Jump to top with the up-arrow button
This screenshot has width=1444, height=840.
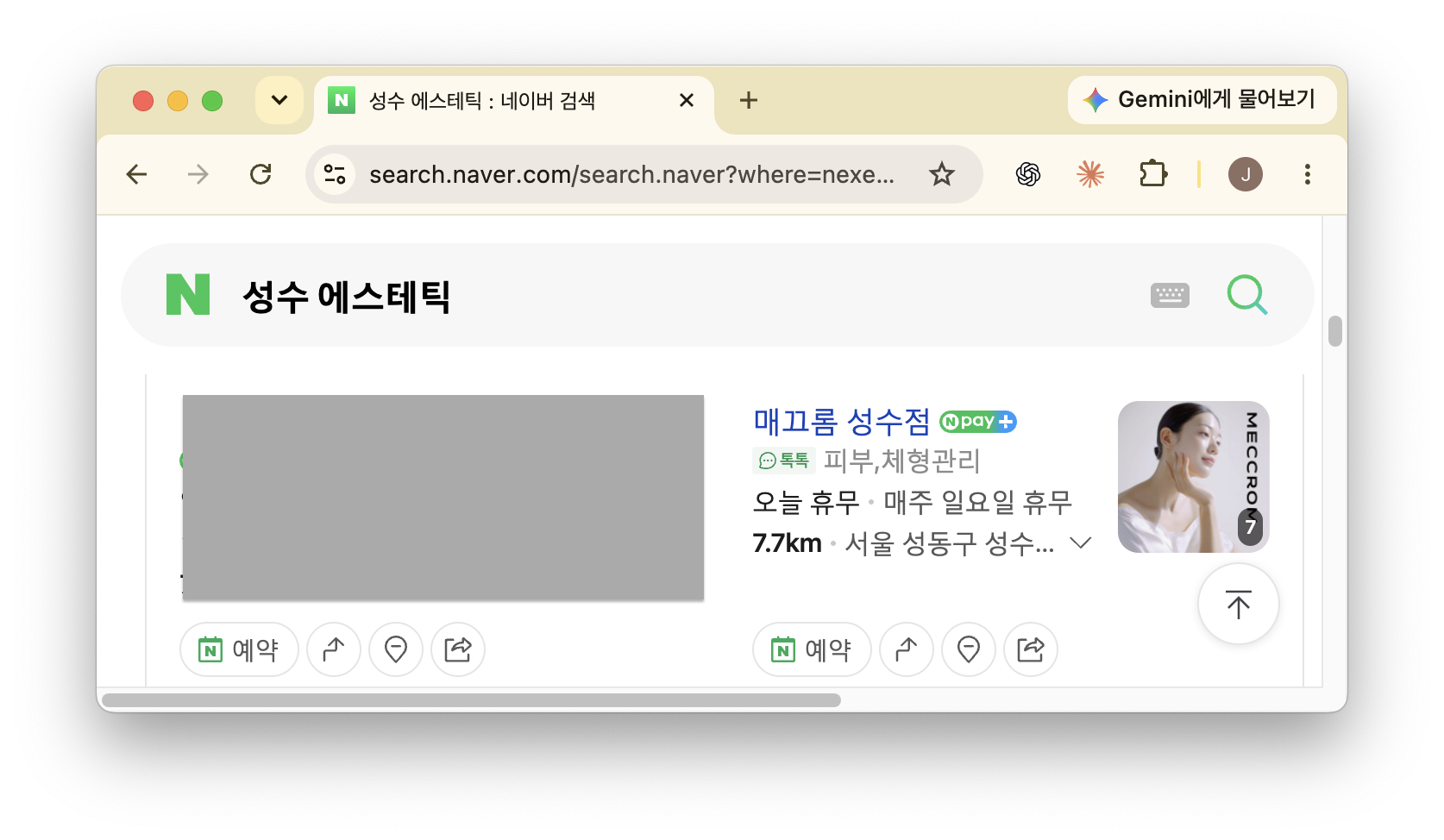1239,604
